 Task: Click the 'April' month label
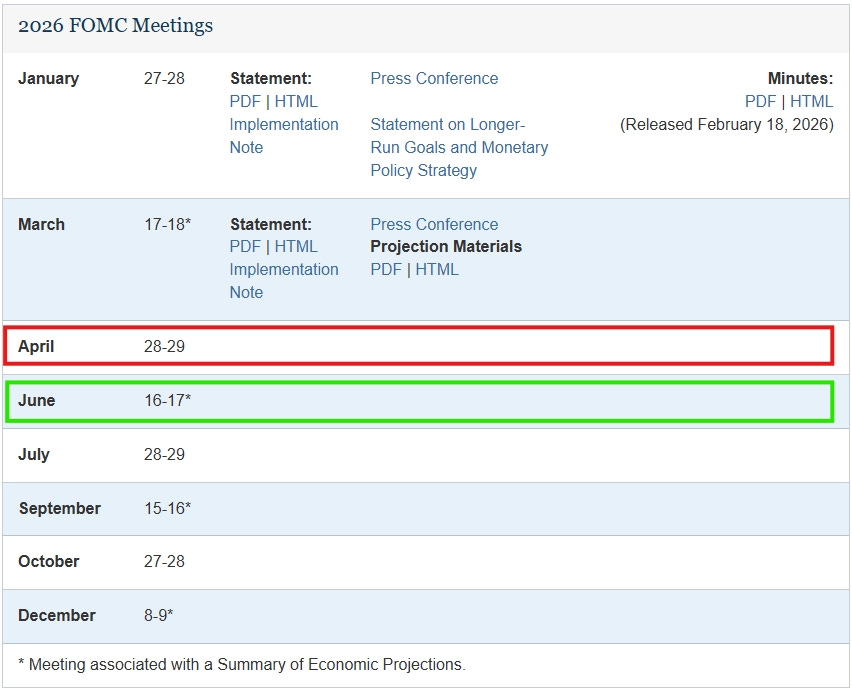(x=36, y=346)
